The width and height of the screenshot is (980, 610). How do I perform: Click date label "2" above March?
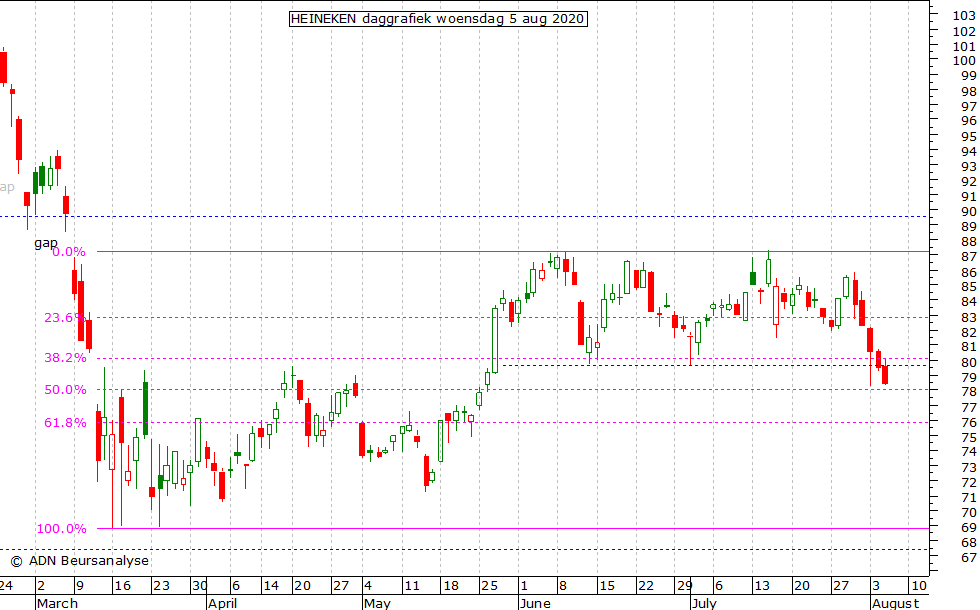[41, 586]
